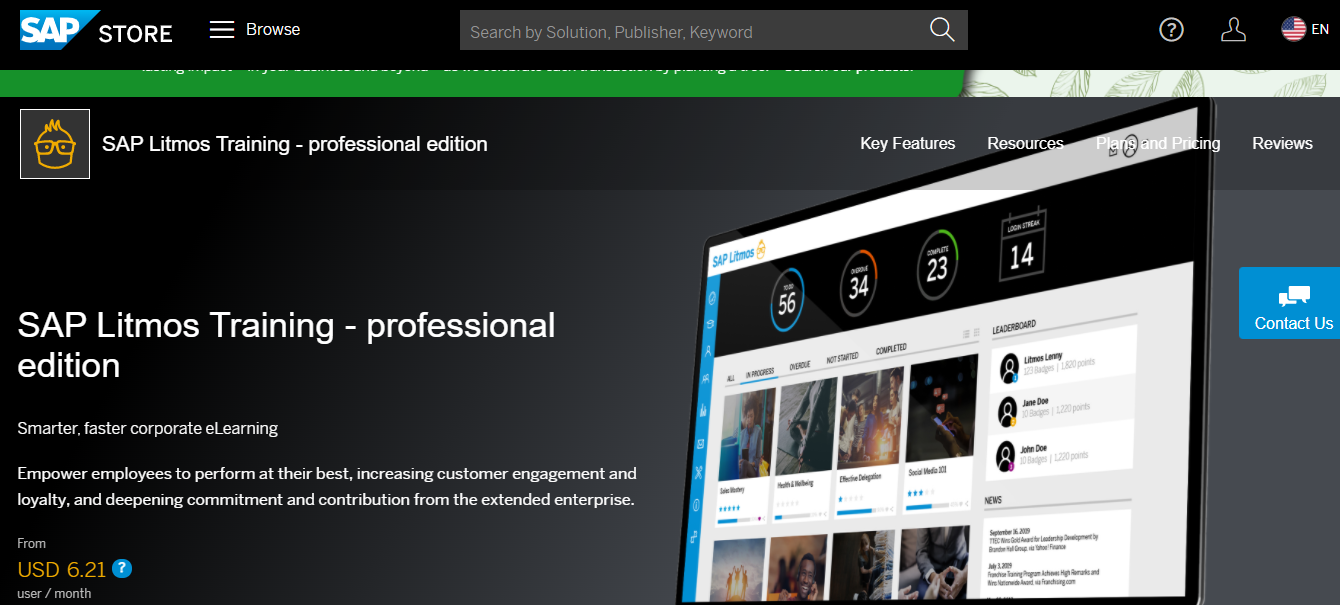Image resolution: width=1340 pixels, height=605 pixels.
Task: Open the user account icon
Action: point(1233,30)
